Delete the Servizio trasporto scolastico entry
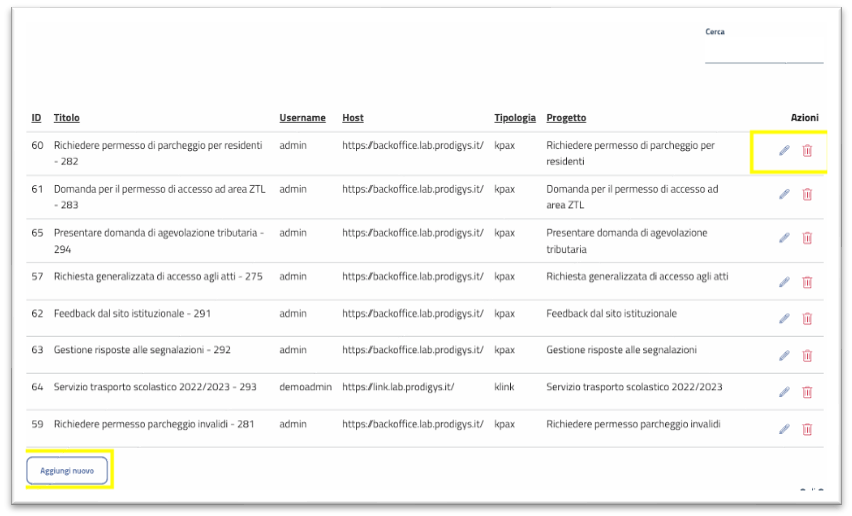 click(807, 392)
